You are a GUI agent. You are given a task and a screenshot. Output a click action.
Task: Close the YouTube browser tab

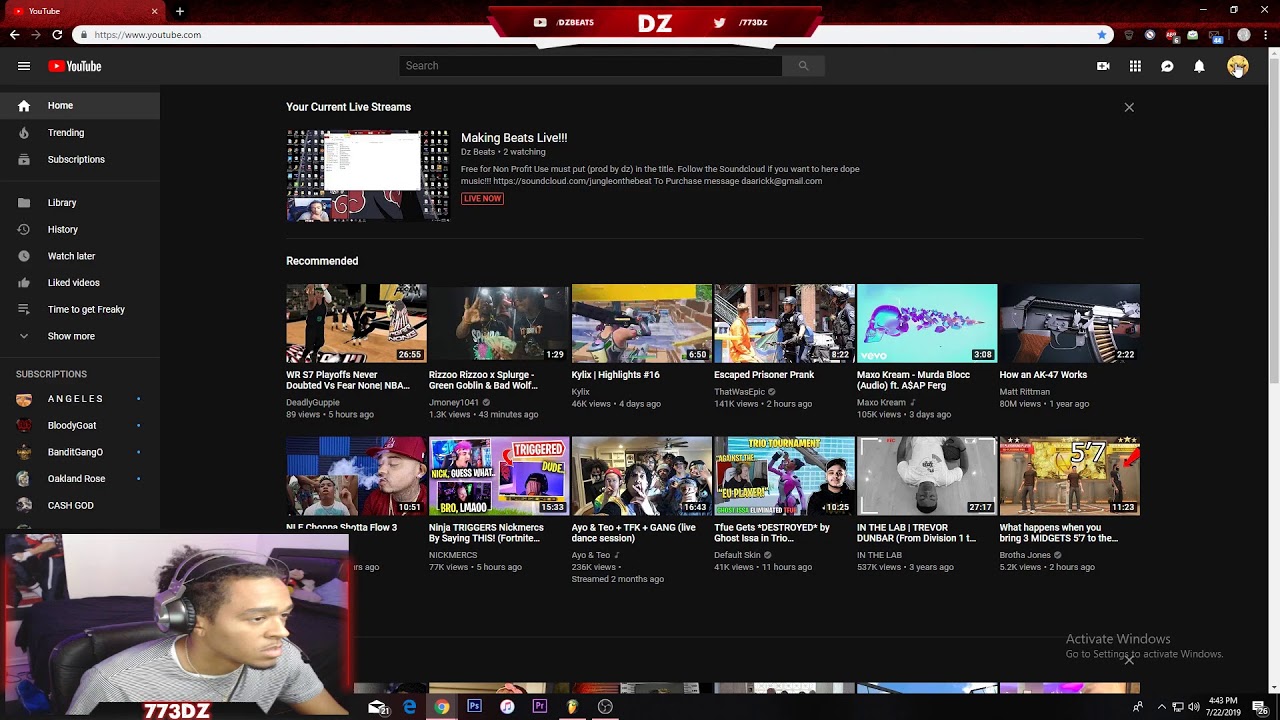click(154, 11)
